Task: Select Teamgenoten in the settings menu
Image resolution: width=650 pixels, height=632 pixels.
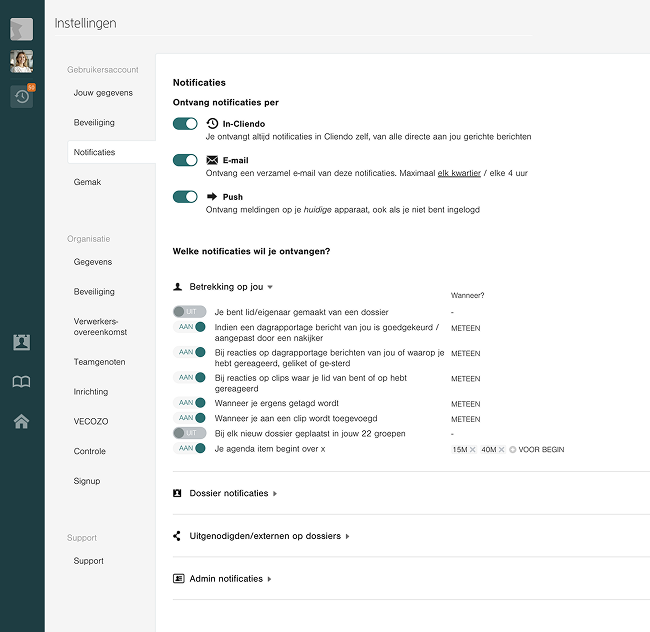Action: click(x=98, y=362)
